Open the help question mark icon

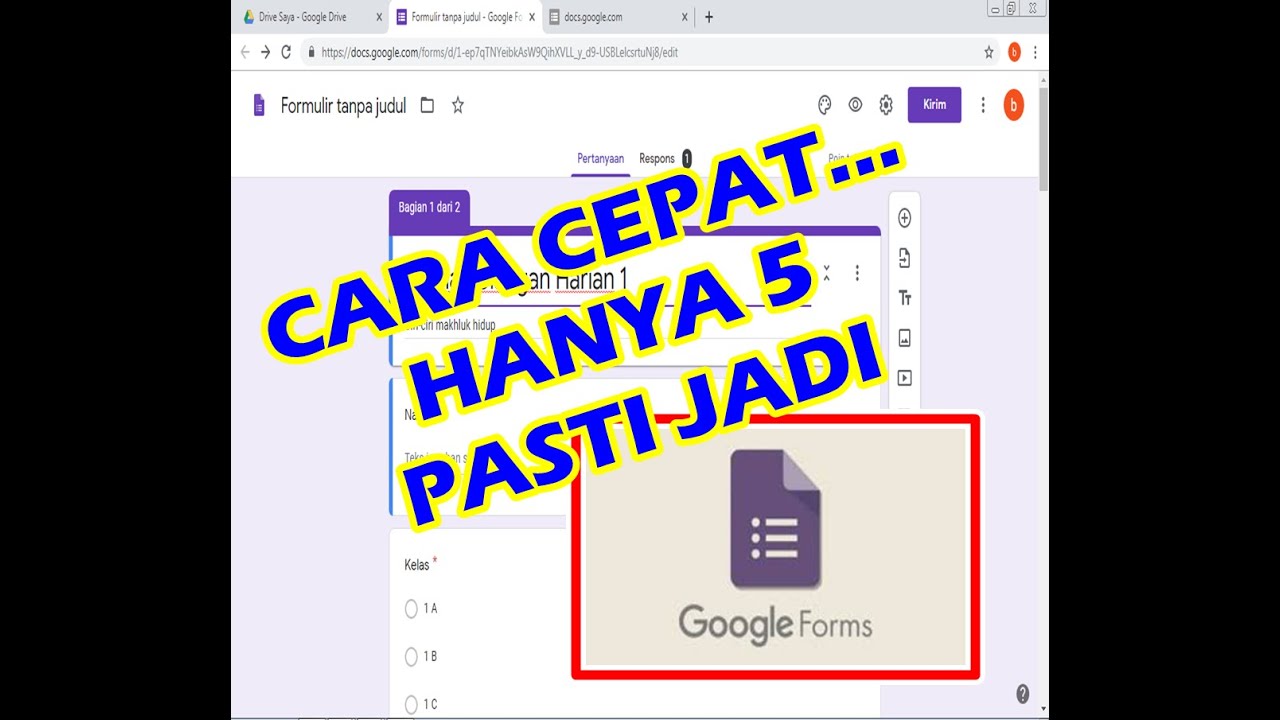(x=1022, y=694)
